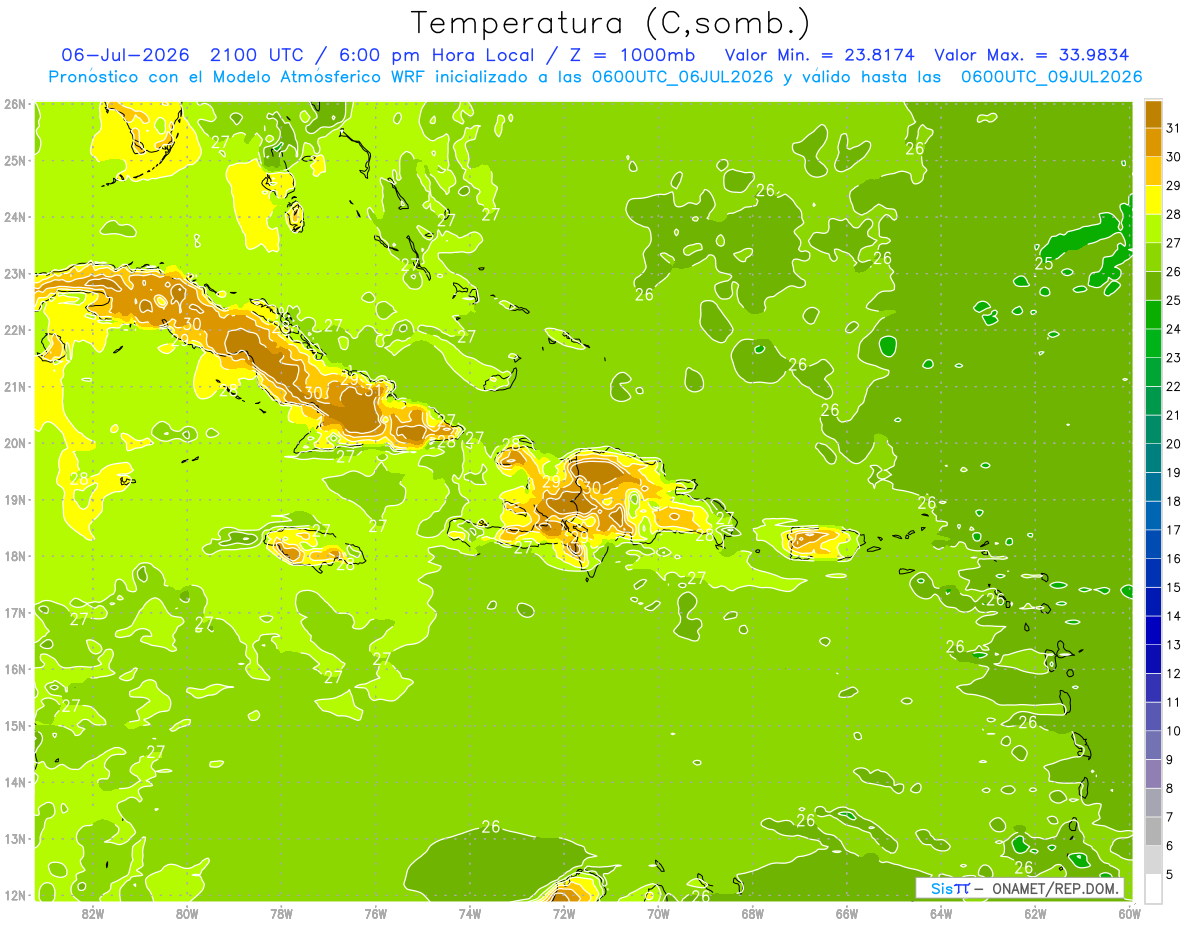Click the 10 label on the color scale
Screen dimensions: 1200x927
[x=1173, y=731]
